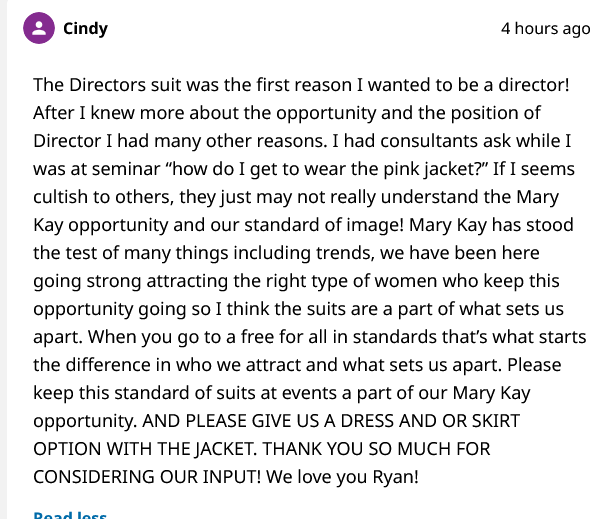Screen dimensions: 606x519
Task: Click 'We love you Ryan!' closing sentence
Action: point(342,477)
